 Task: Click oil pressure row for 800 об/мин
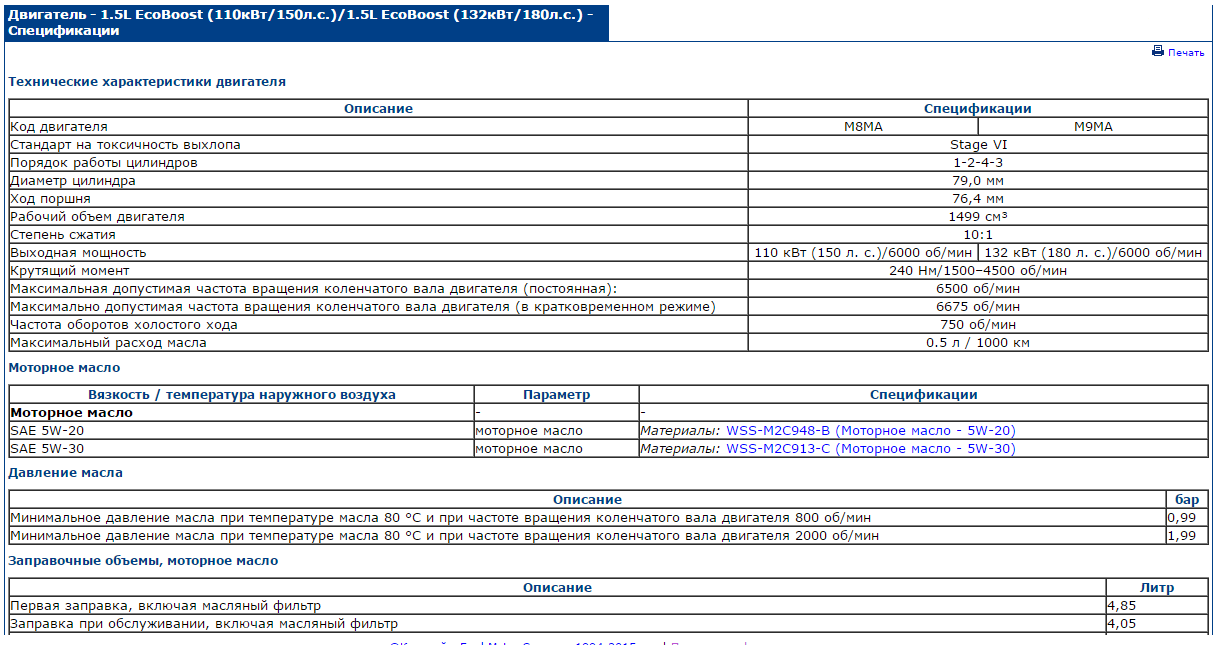[608, 517]
